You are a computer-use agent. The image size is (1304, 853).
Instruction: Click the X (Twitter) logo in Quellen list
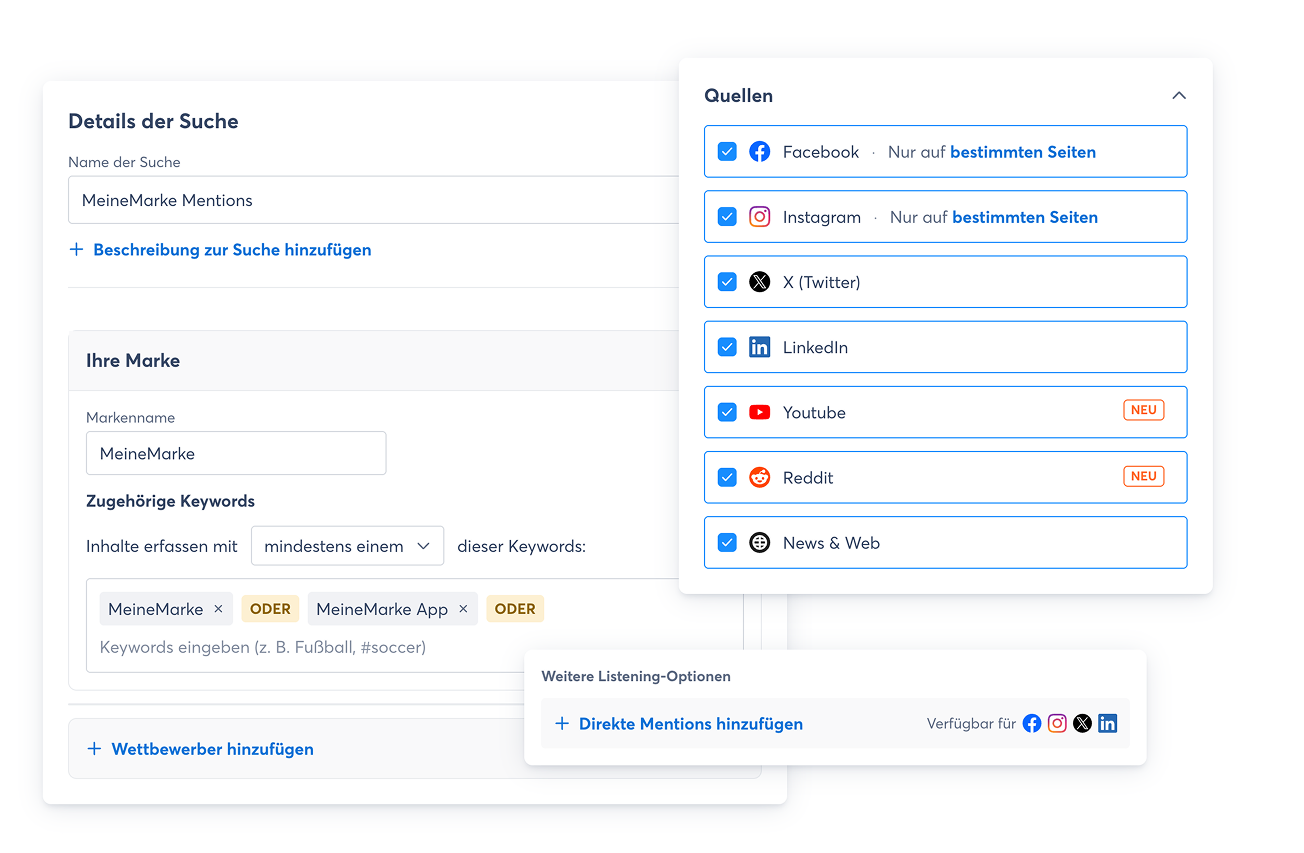[760, 282]
